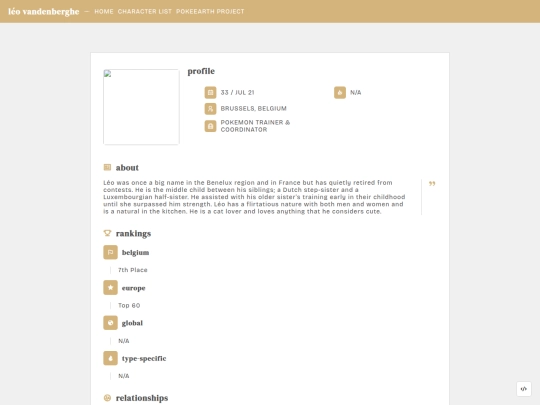Click the trophy icon beside rankings
This screenshot has width=540, height=405.
coord(107,233)
